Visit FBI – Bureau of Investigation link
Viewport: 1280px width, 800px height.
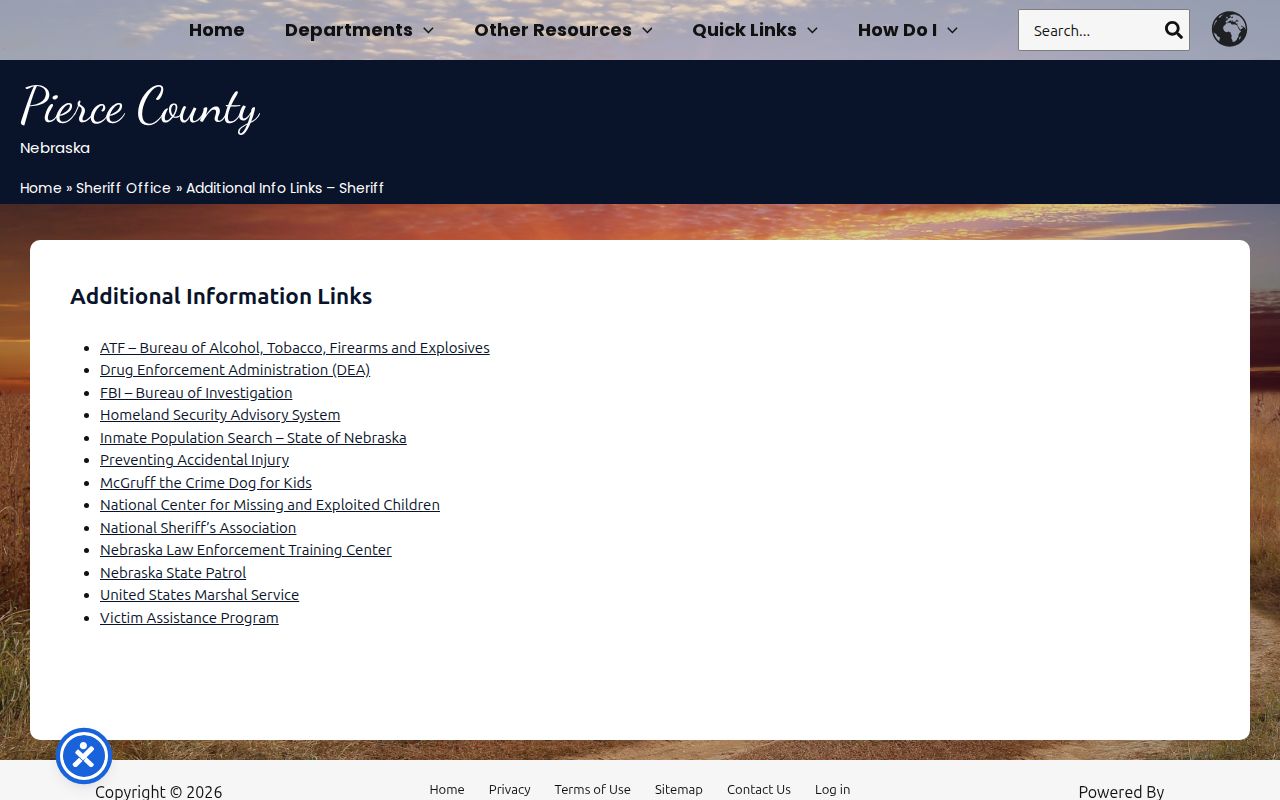(x=196, y=393)
